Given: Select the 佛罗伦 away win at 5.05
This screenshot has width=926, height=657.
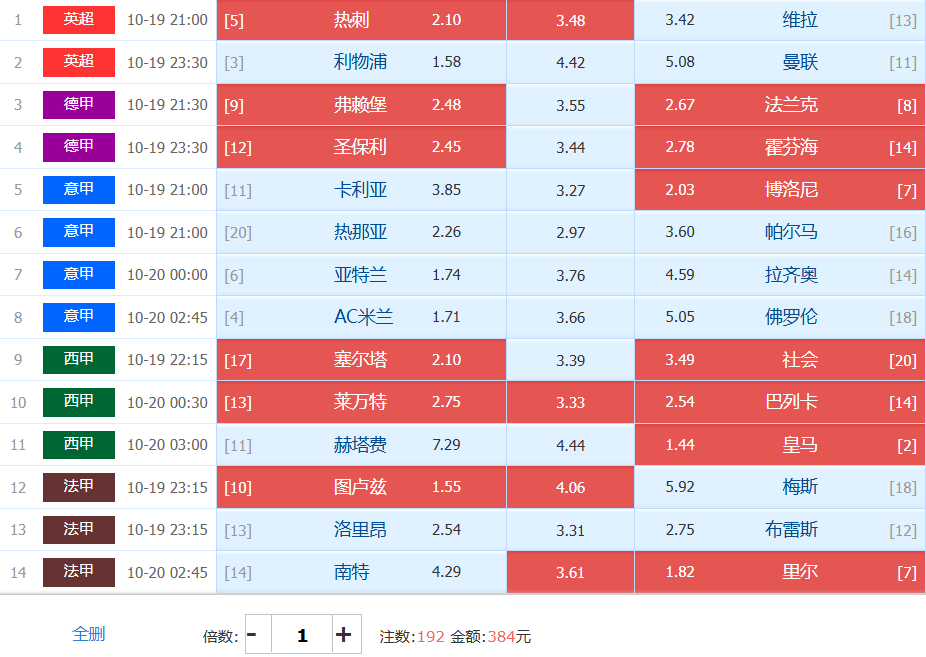Looking at the screenshot, I should [x=780, y=317].
